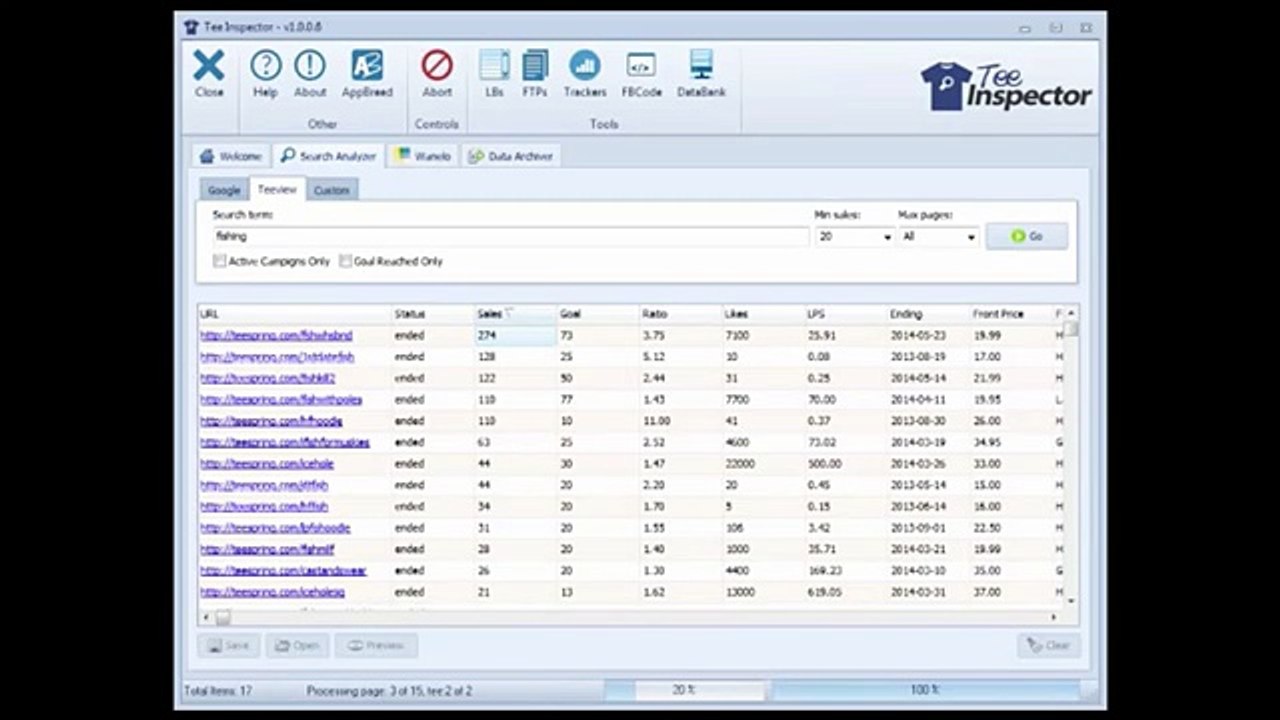
Task: Abort the running search
Action: tap(437, 74)
